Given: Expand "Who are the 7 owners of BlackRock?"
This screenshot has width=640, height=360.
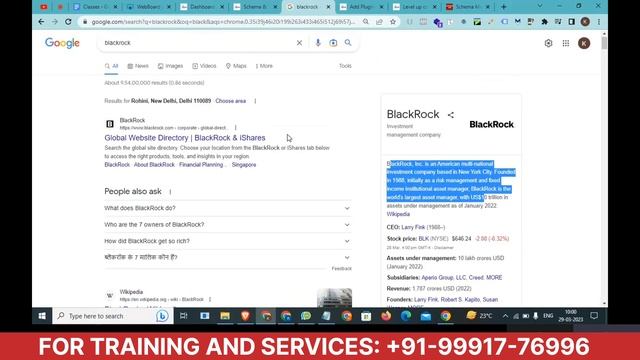Looking at the screenshot, I should tap(228, 224).
